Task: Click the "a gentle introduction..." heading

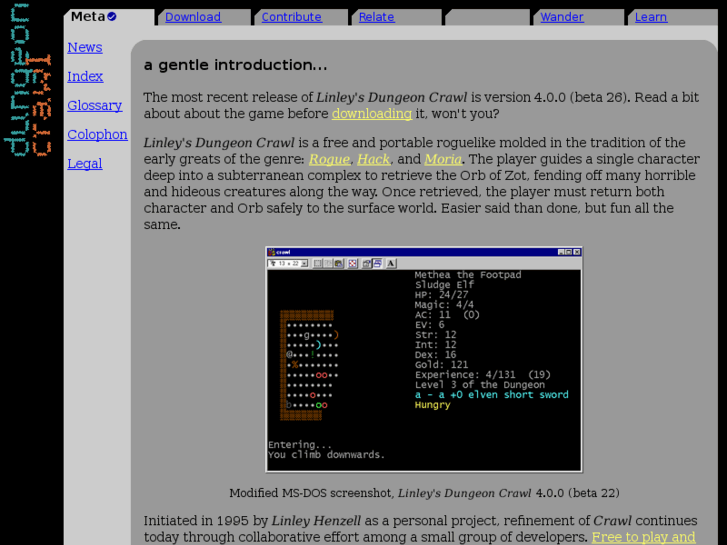Action: (236, 65)
